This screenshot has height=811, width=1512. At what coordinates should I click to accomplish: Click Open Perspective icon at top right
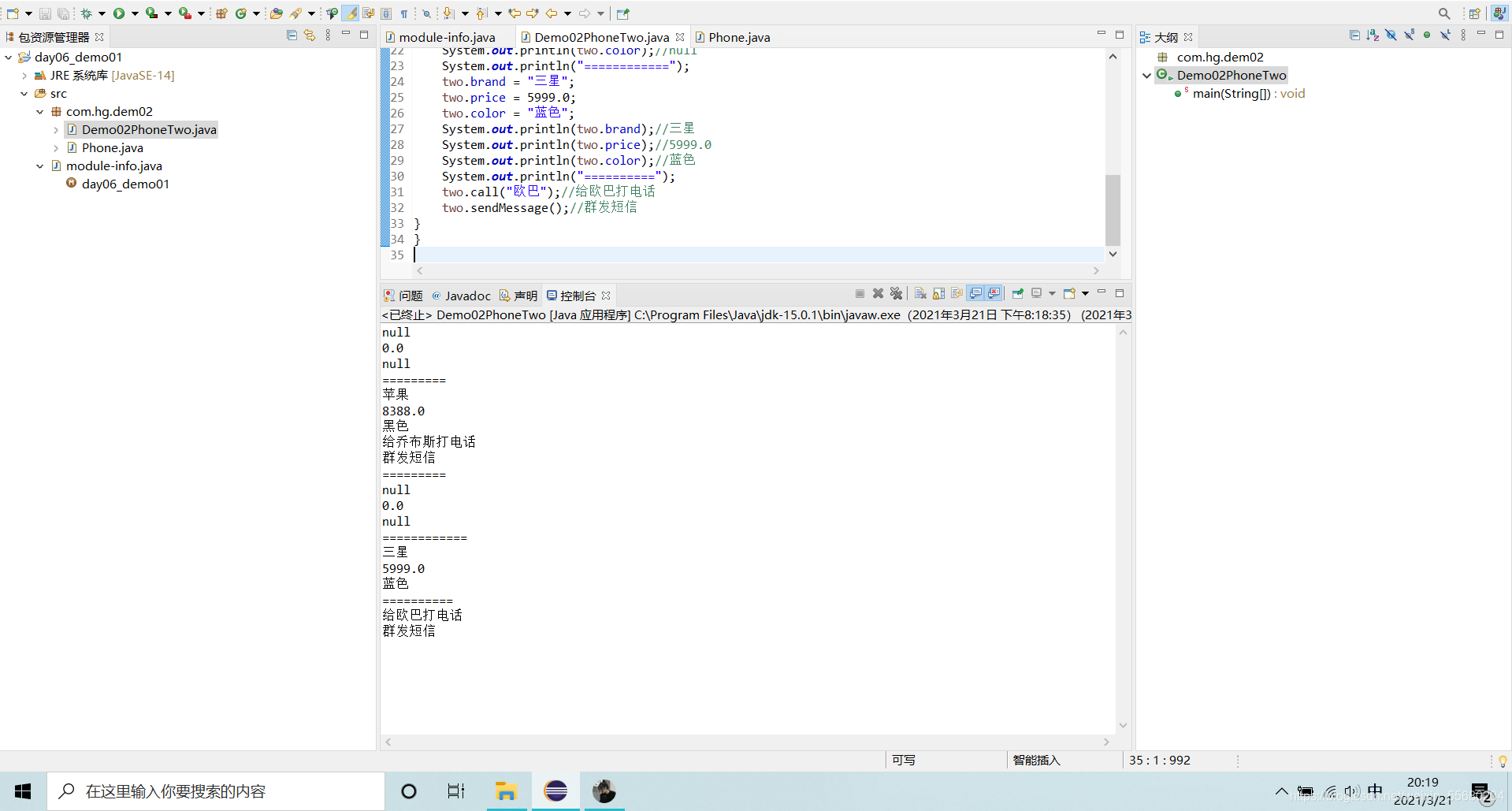coord(1474,13)
